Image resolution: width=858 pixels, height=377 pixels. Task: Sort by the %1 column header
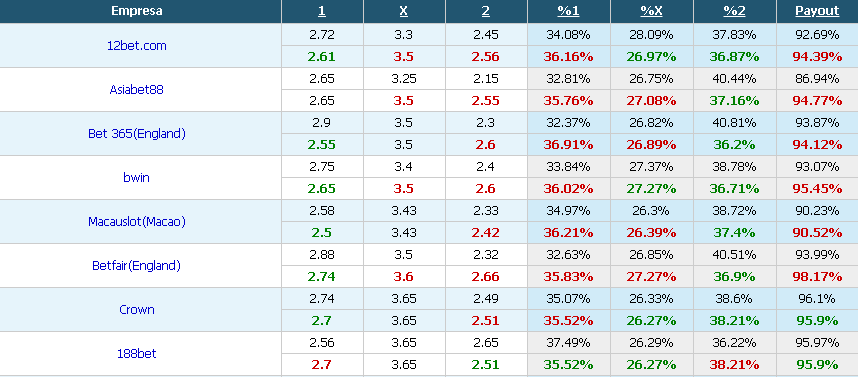569,11
